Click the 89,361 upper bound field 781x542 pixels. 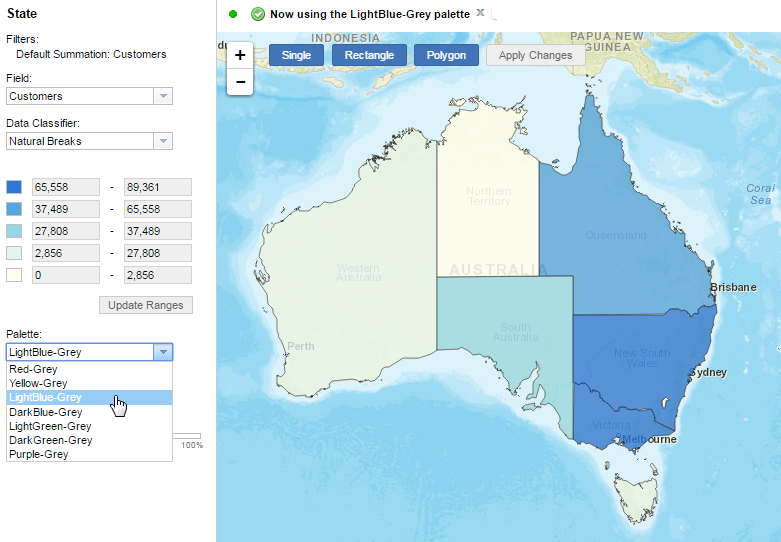pos(157,187)
